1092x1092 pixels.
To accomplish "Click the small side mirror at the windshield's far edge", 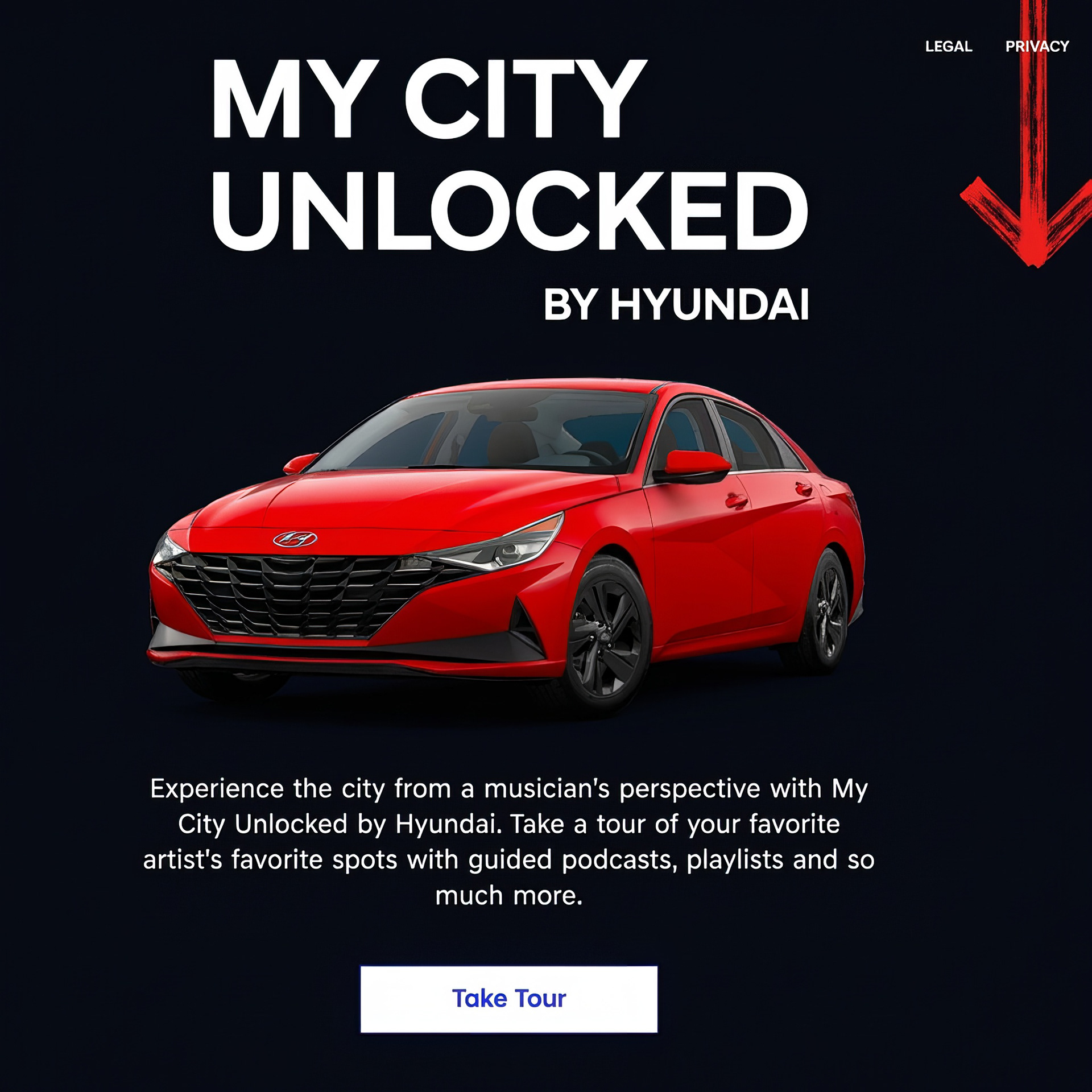I will click(x=300, y=463).
